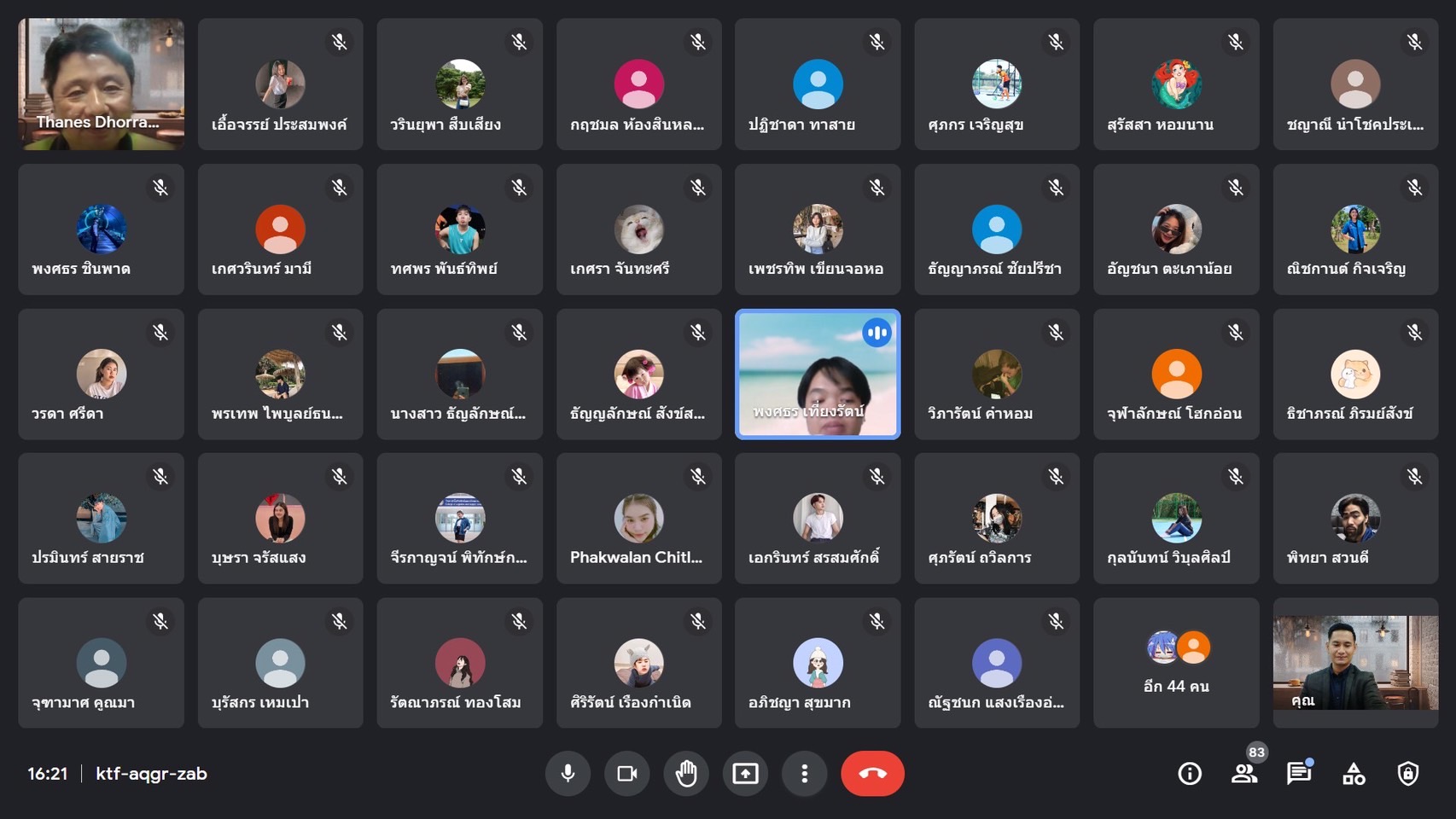This screenshot has width=1456, height=819.
Task: Open the three-dot more options menu
Action: (804, 774)
